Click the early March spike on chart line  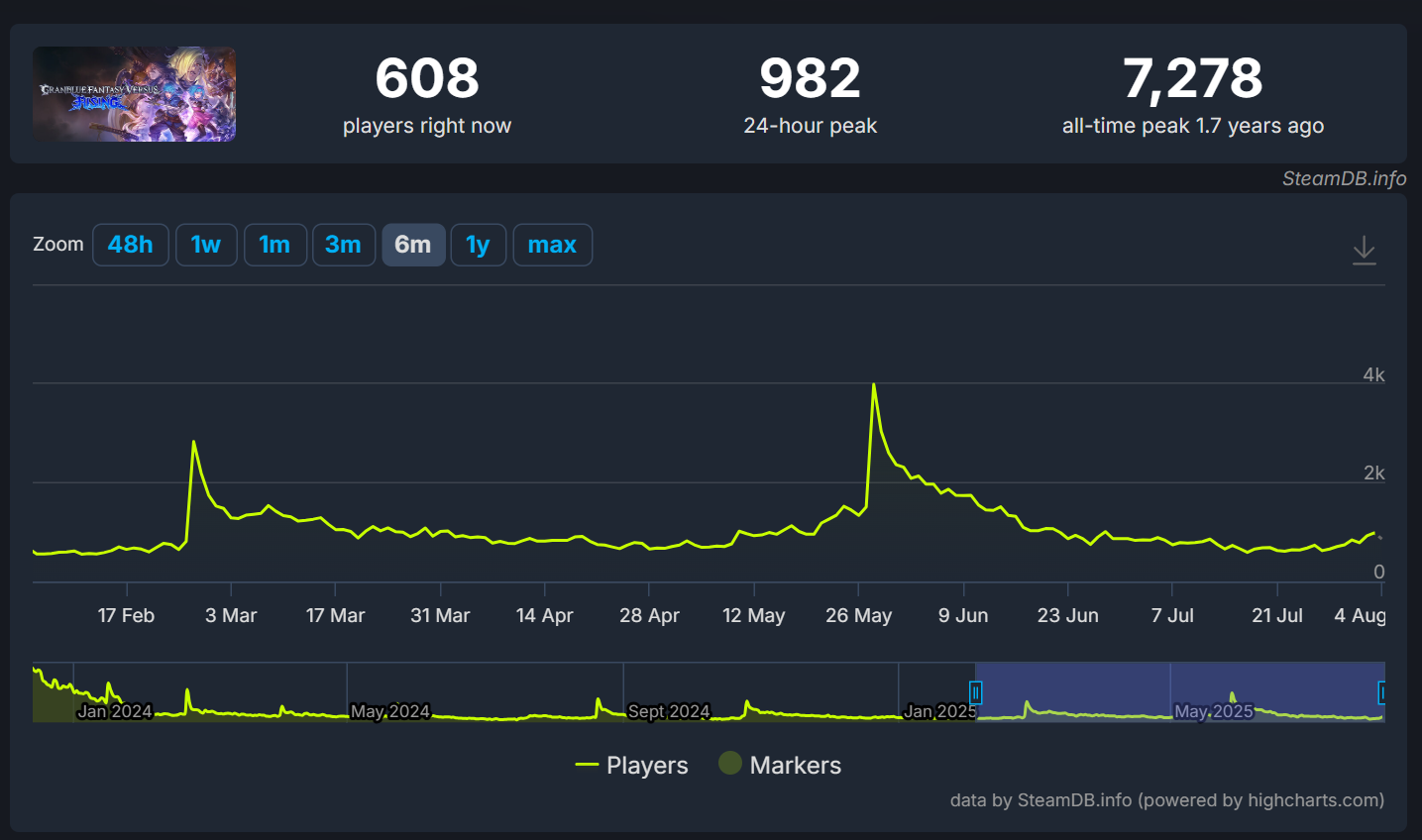click(193, 442)
